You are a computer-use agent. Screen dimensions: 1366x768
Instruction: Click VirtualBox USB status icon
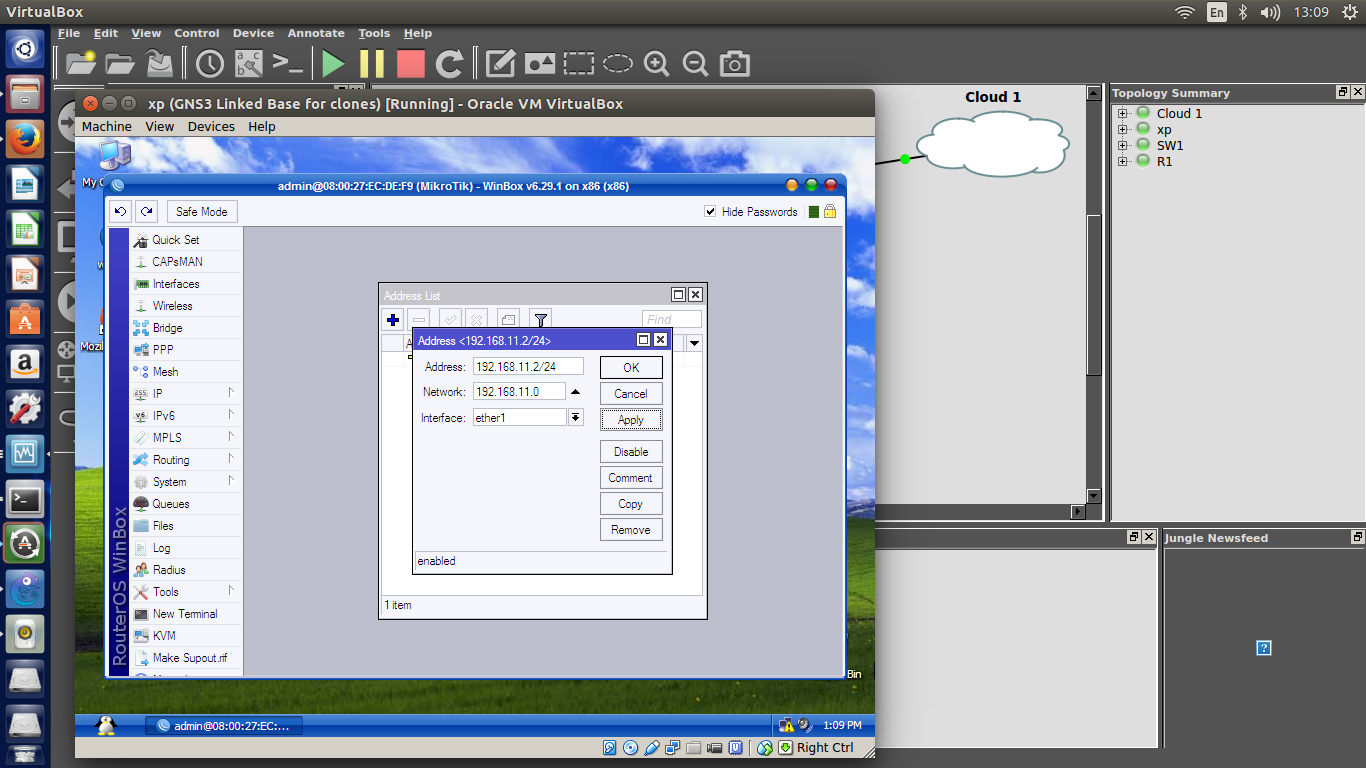pos(652,747)
